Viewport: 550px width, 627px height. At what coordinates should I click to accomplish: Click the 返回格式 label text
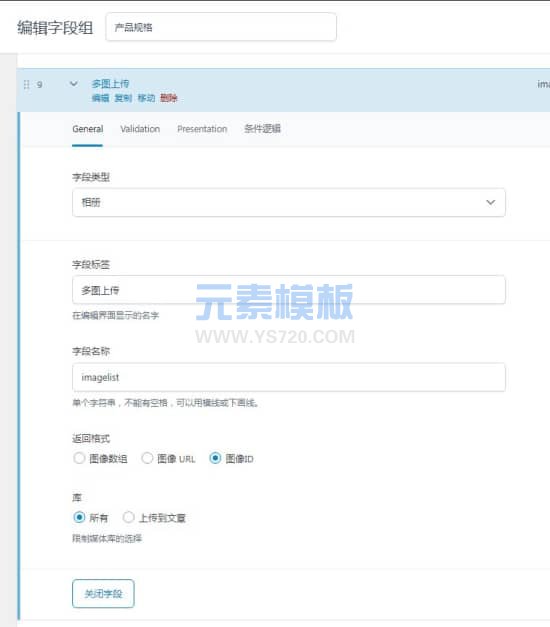point(91,439)
